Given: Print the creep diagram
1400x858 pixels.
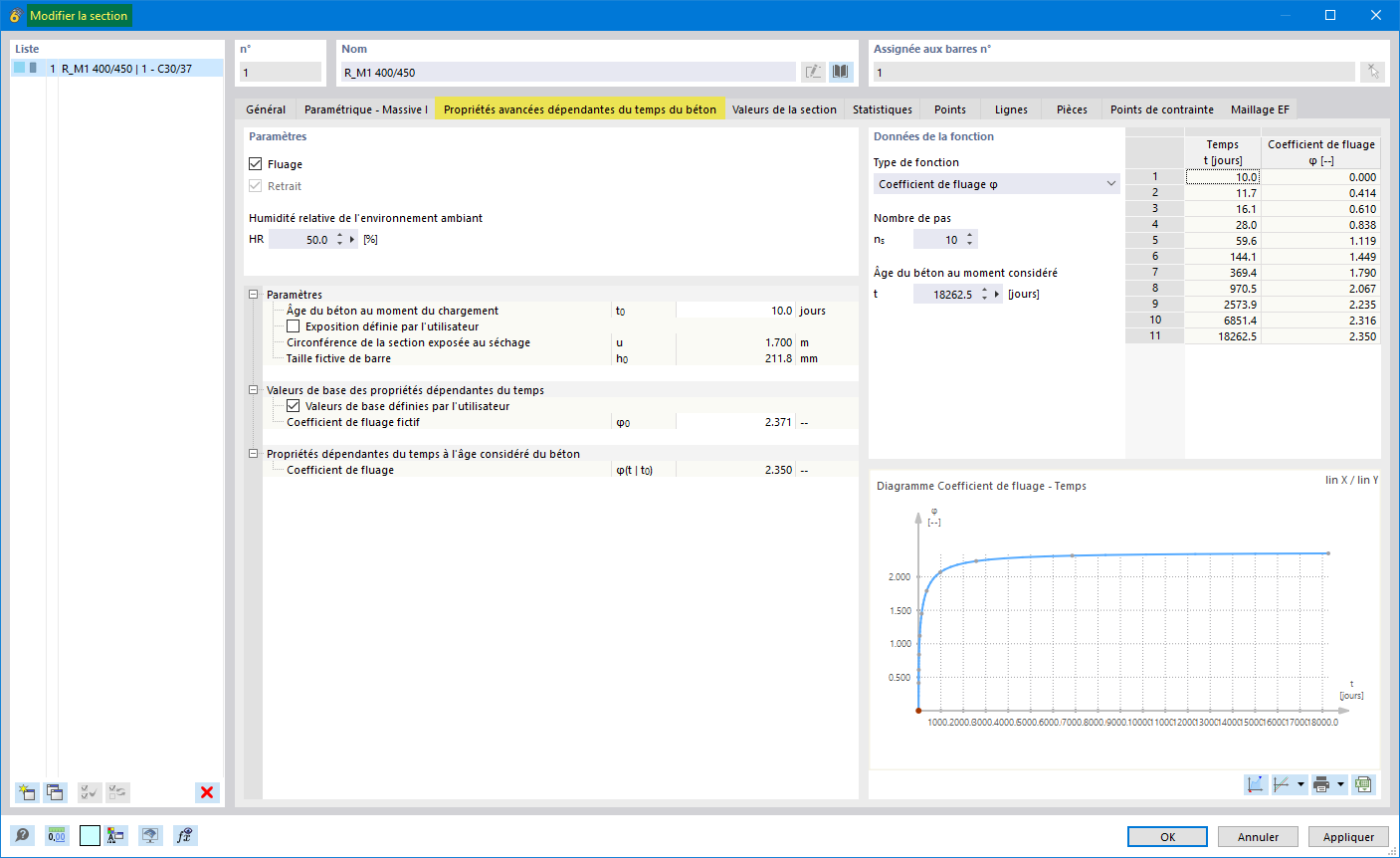Looking at the screenshot, I should [1321, 784].
